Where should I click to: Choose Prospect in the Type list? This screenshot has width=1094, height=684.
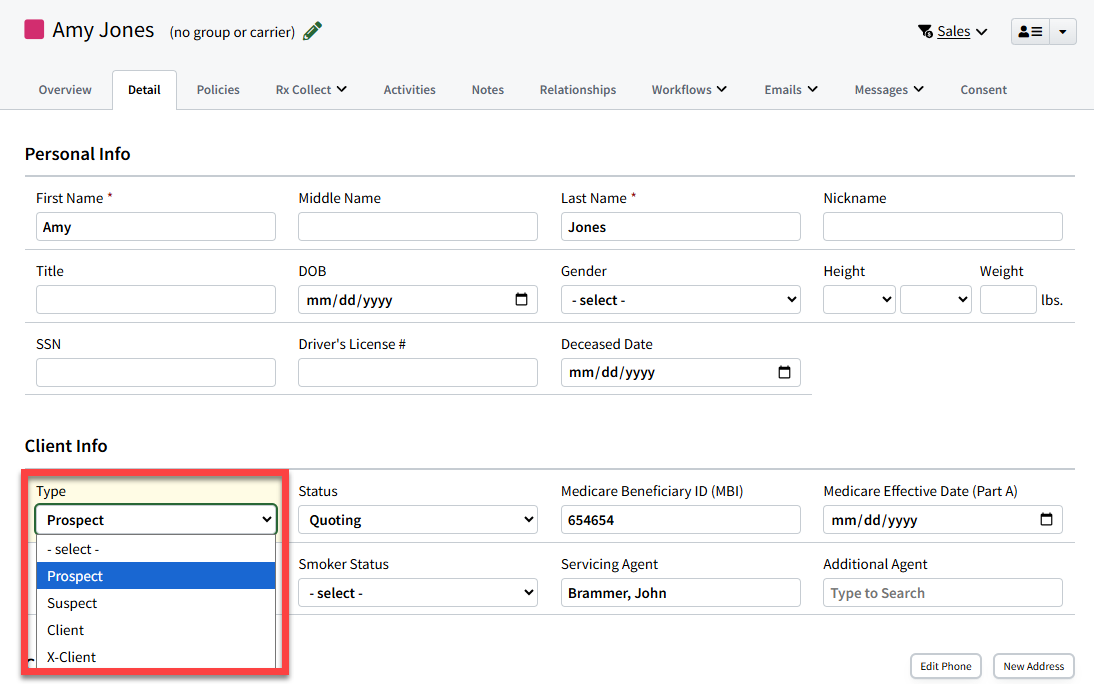pos(156,576)
